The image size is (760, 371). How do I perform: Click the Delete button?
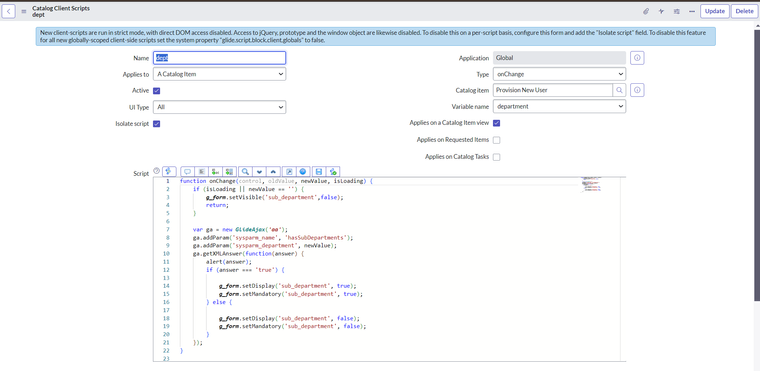click(x=744, y=11)
